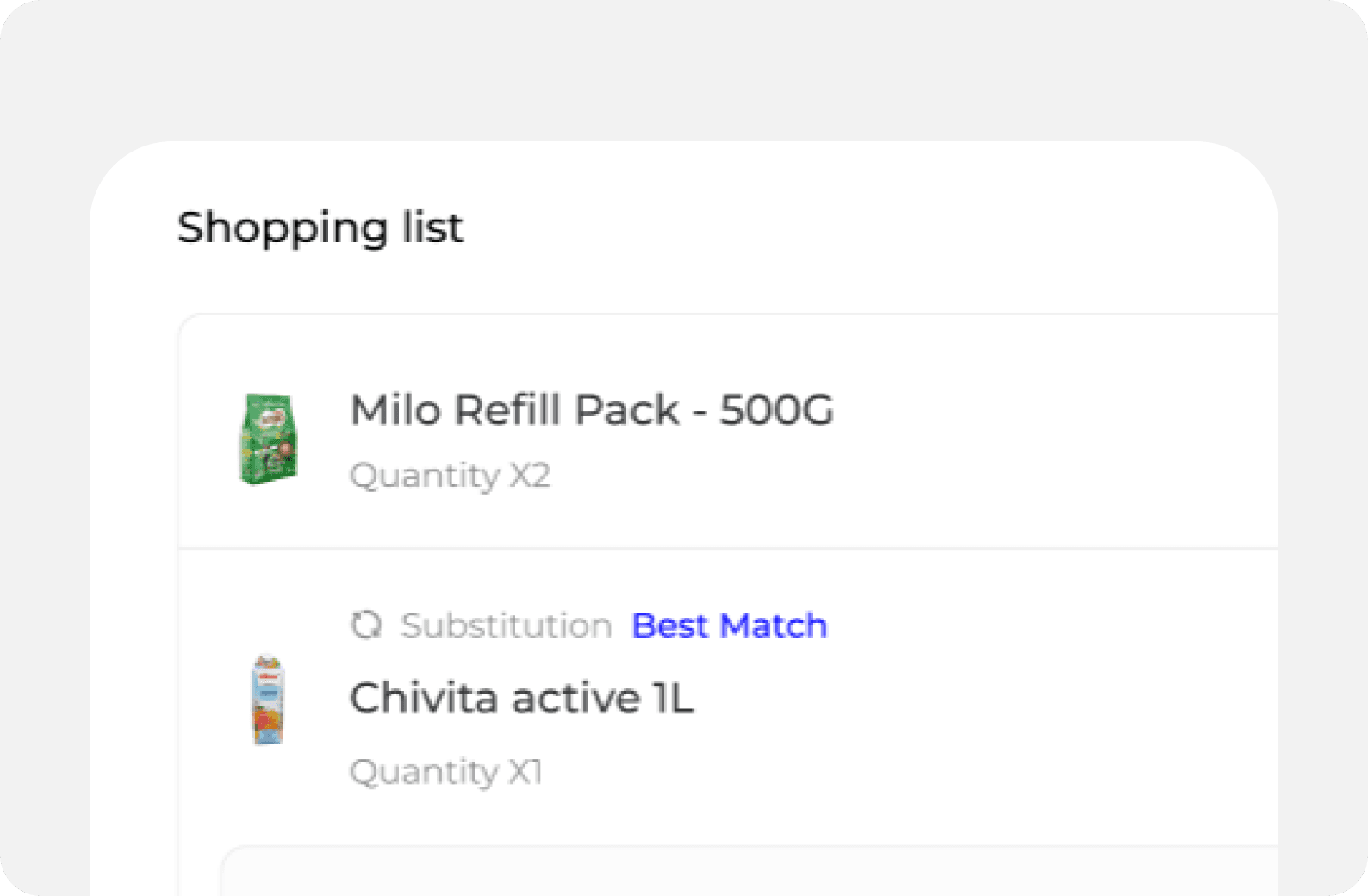Click the Quantity X2 label

click(450, 476)
